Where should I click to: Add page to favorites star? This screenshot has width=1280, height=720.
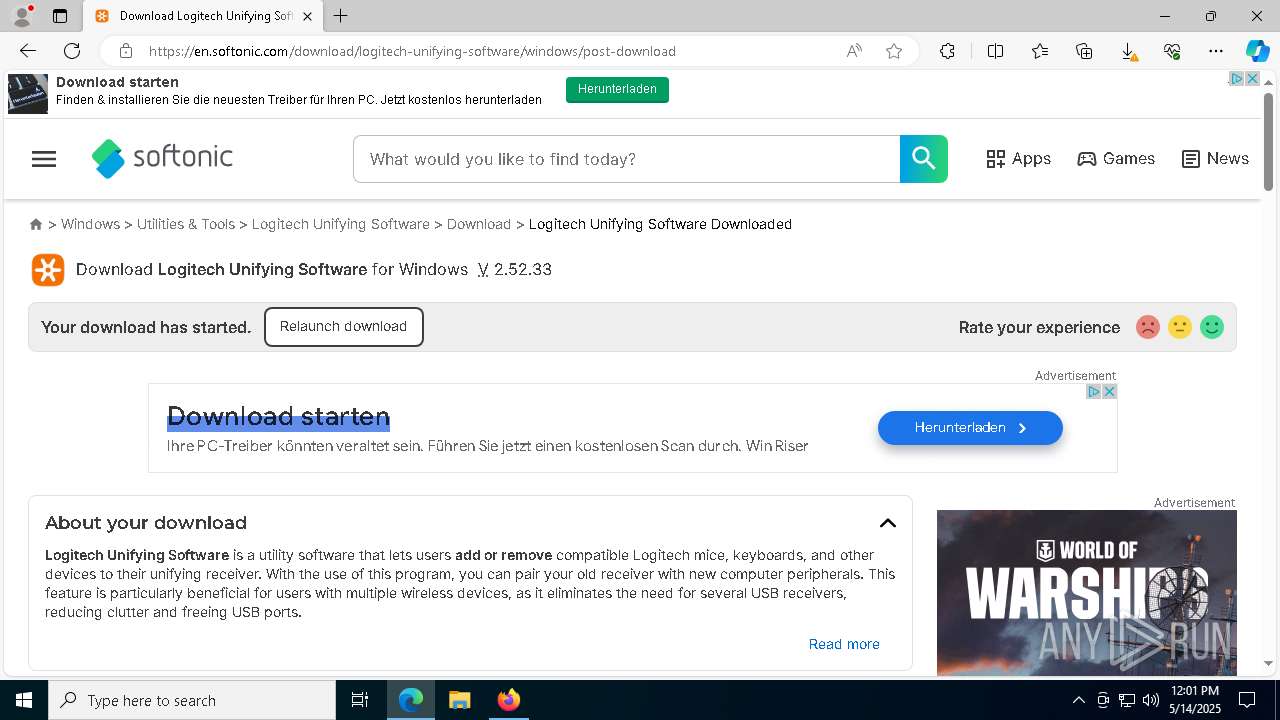point(894,51)
